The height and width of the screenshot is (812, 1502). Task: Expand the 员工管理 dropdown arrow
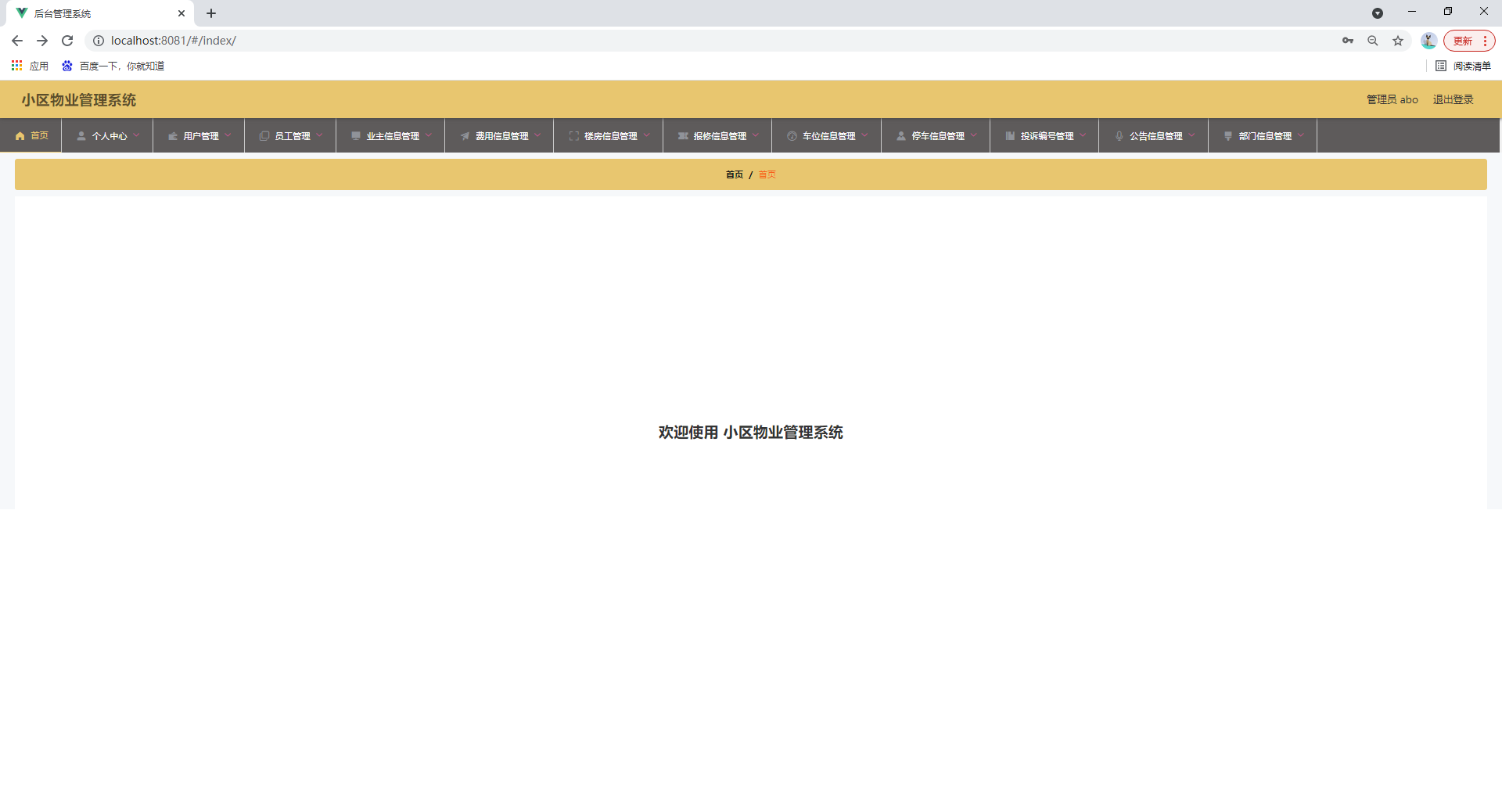(319, 135)
